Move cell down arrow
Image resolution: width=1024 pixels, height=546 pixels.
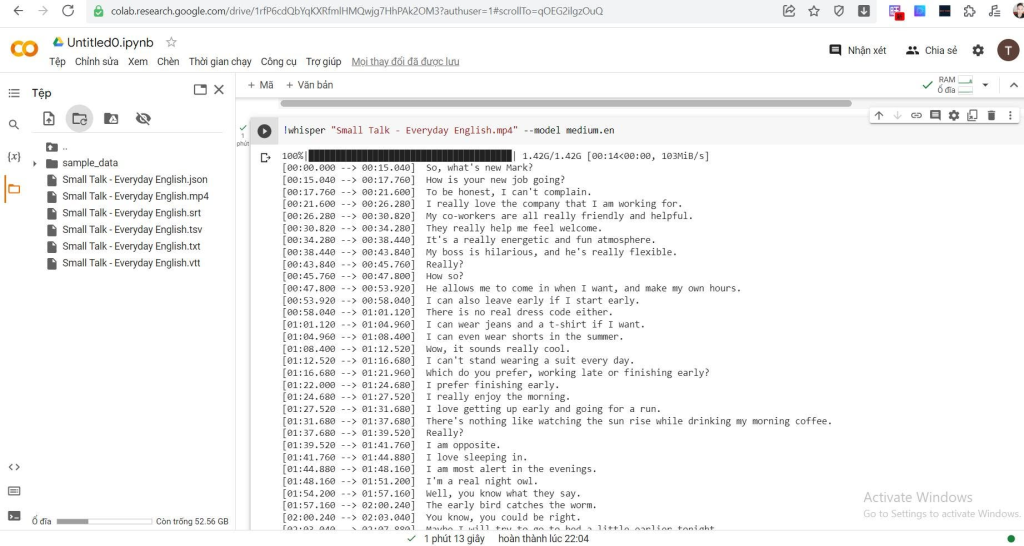click(897, 116)
